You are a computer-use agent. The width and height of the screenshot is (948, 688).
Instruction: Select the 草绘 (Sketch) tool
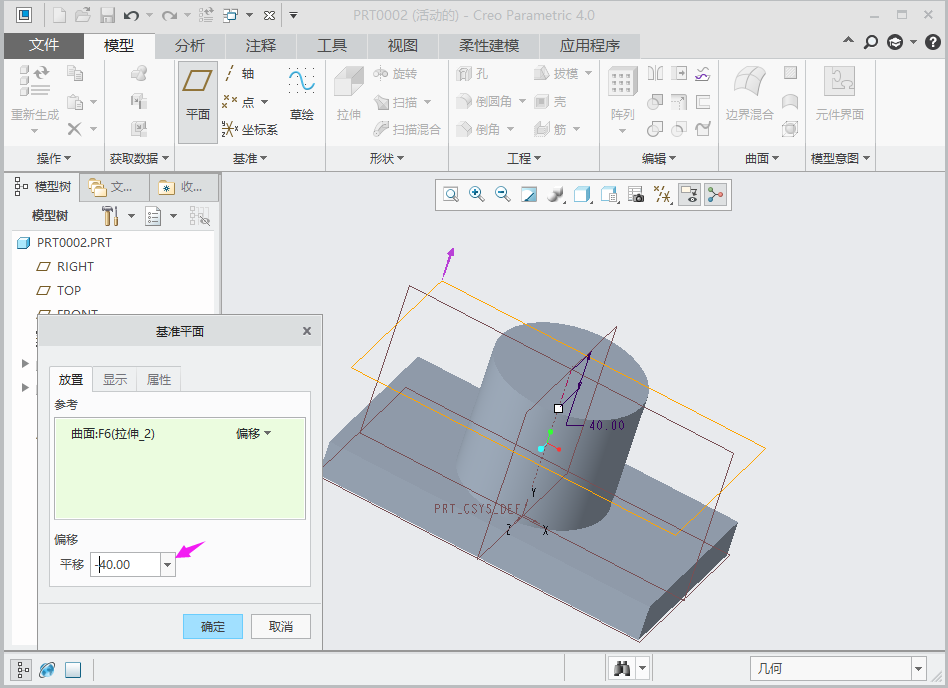tap(302, 96)
